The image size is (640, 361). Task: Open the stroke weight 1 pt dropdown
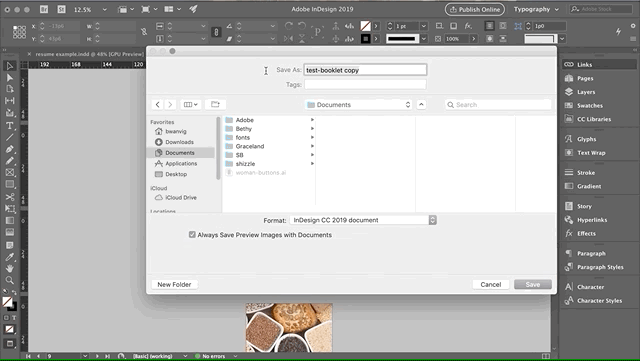pos(424,26)
